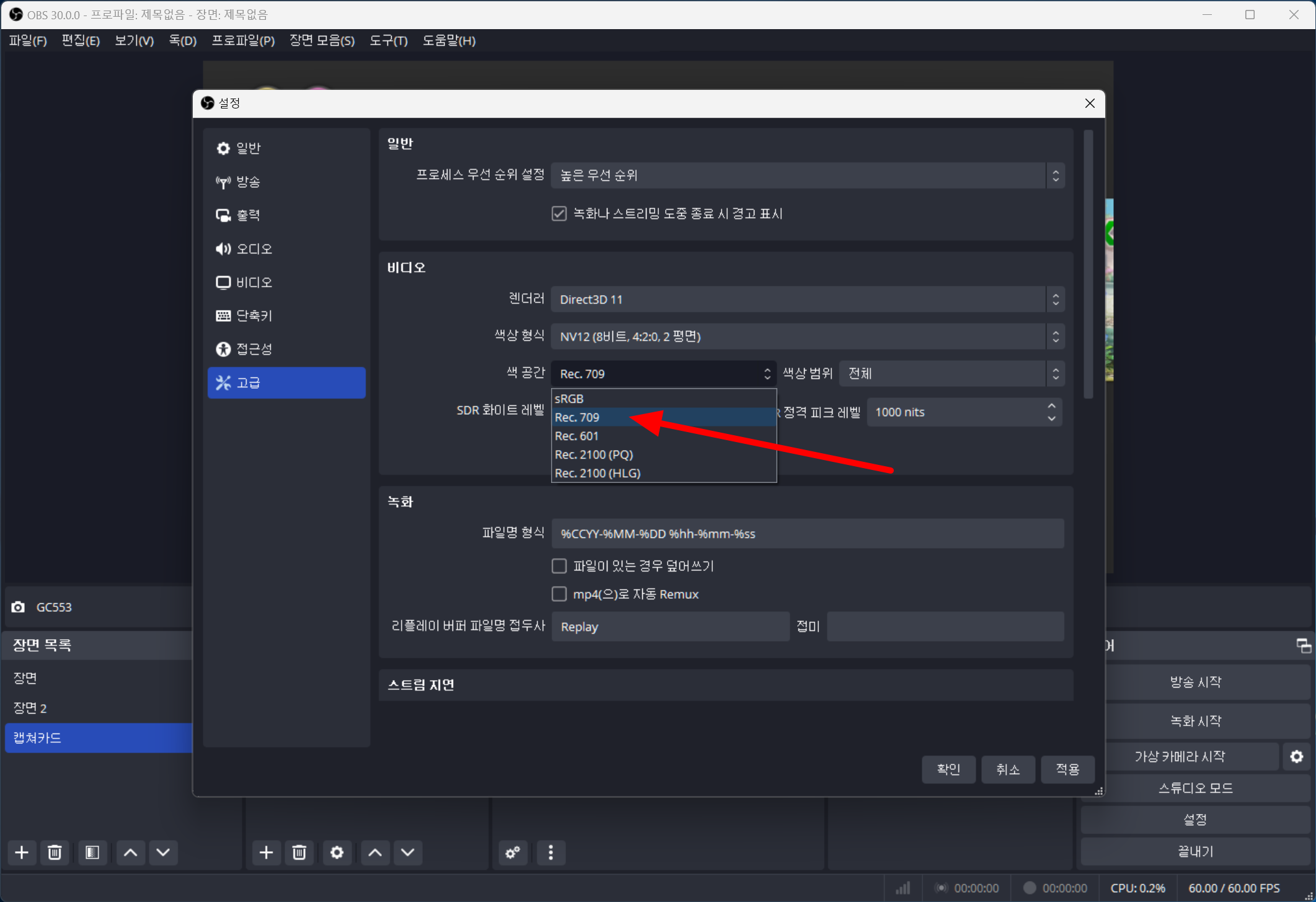Open audio mixer three-dot menu
Image resolution: width=1316 pixels, height=902 pixels.
[550, 852]
